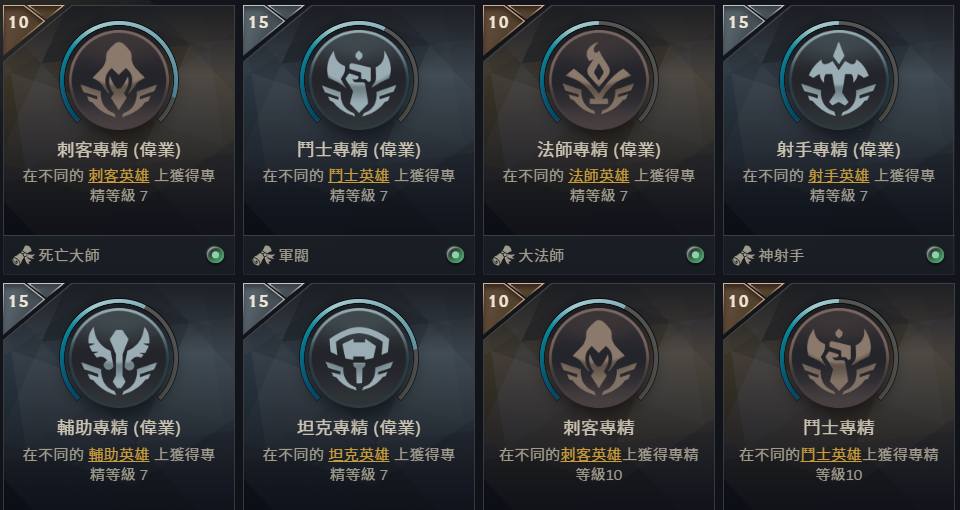Toggle the green indicator beside 大法師 title
This screenshot has height=510, width=960.
pyautogui.click(x=695, y=255)
